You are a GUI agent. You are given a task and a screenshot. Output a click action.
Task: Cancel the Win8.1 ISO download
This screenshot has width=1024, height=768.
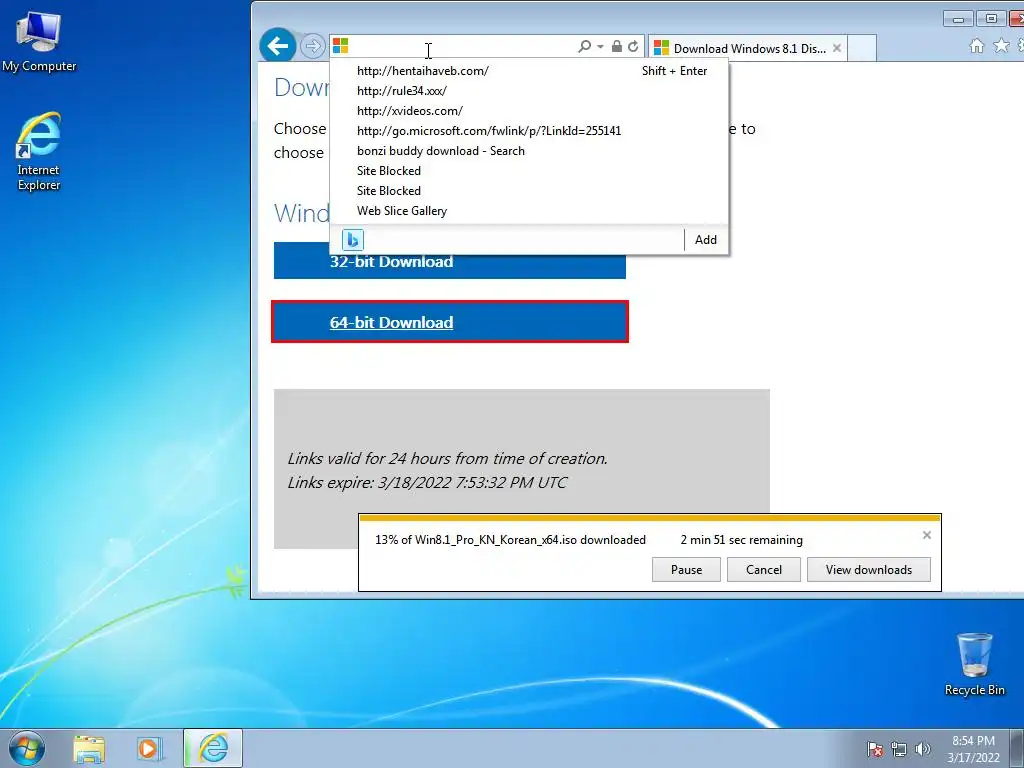point(763,569)
